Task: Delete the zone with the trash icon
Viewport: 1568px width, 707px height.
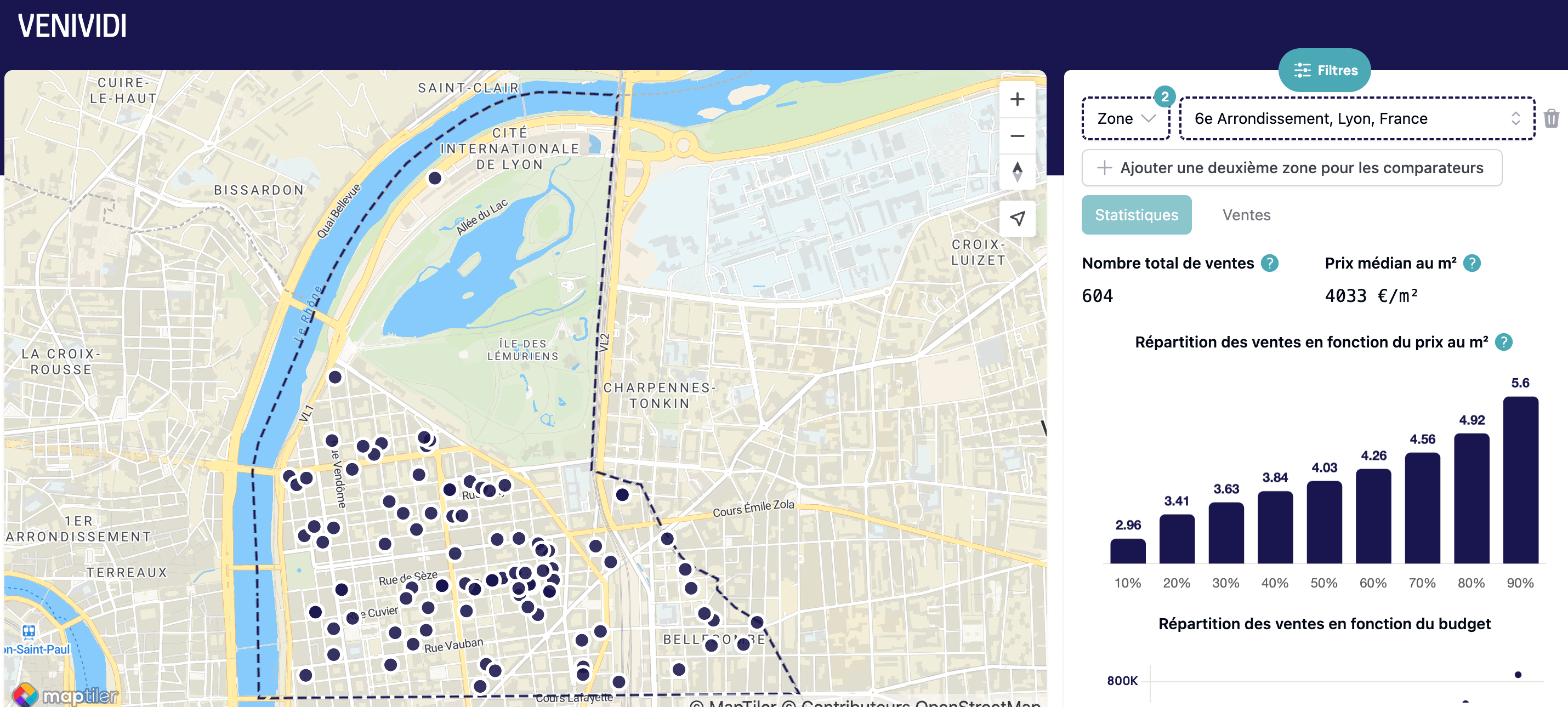Action: [x=1551, y=118]
